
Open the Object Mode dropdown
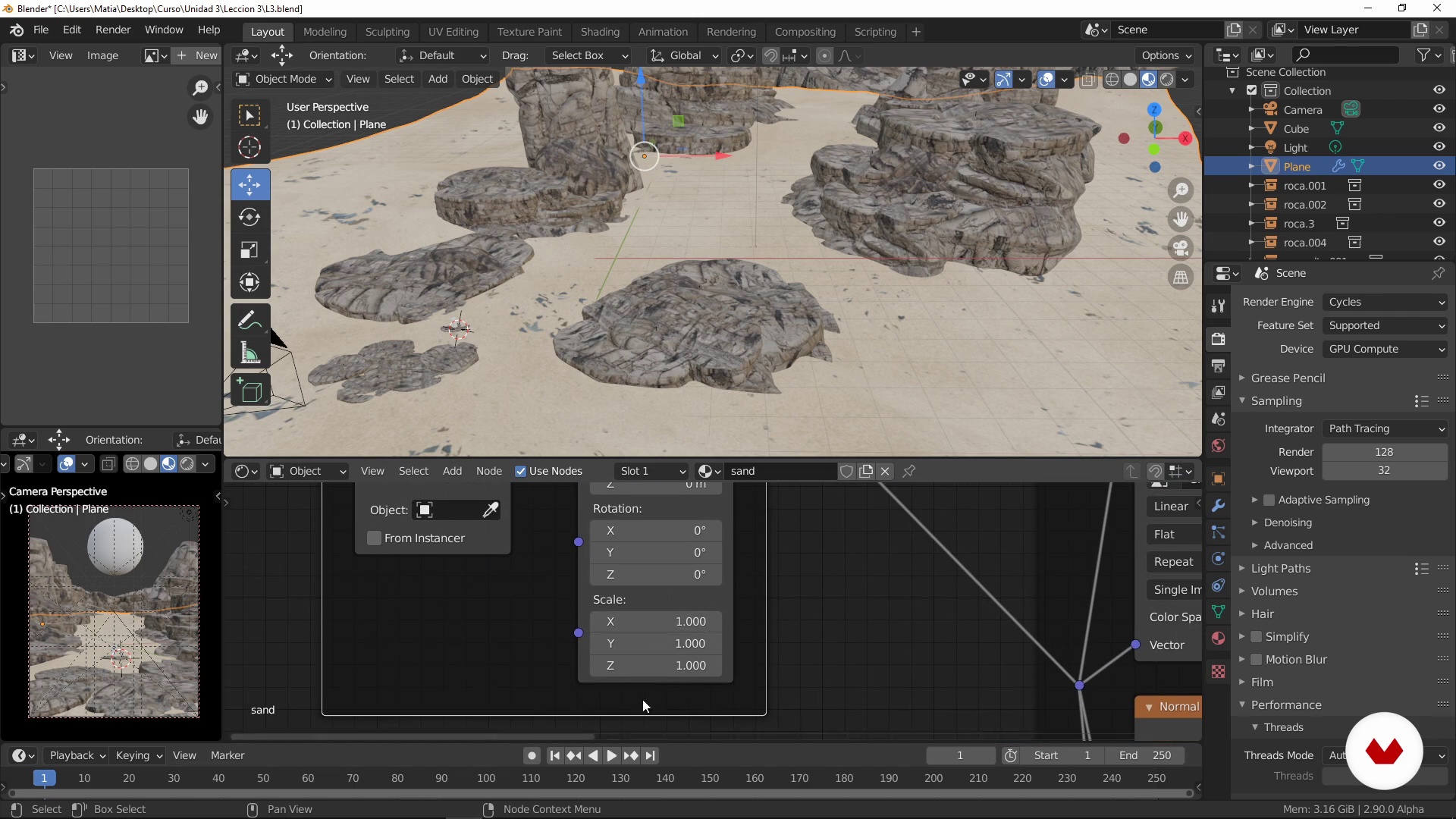(283, 79)
